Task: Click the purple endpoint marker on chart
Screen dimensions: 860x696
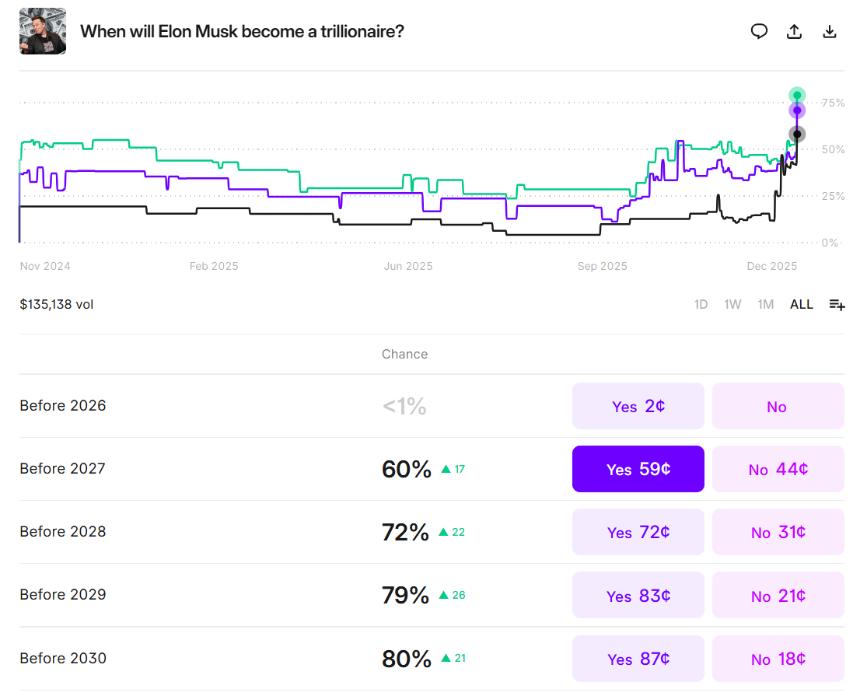Action: click(x=797, y=110)
